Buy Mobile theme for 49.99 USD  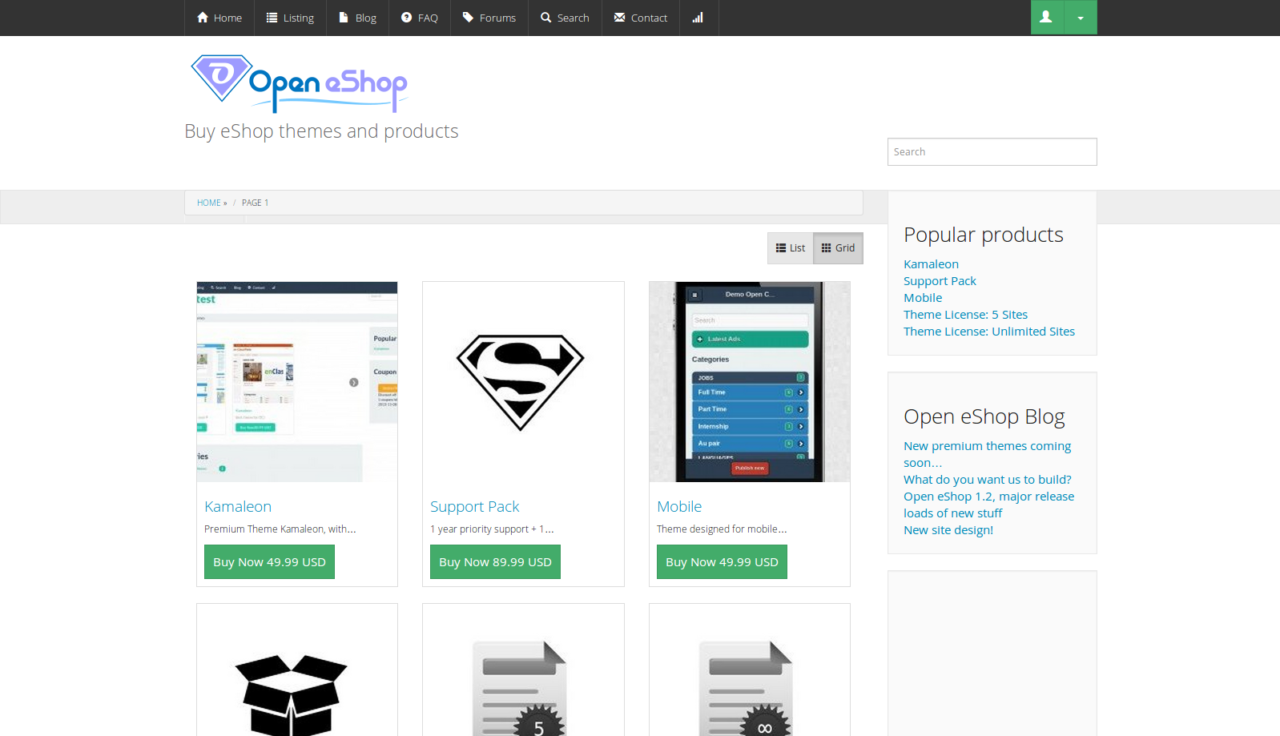pos(722,562)
